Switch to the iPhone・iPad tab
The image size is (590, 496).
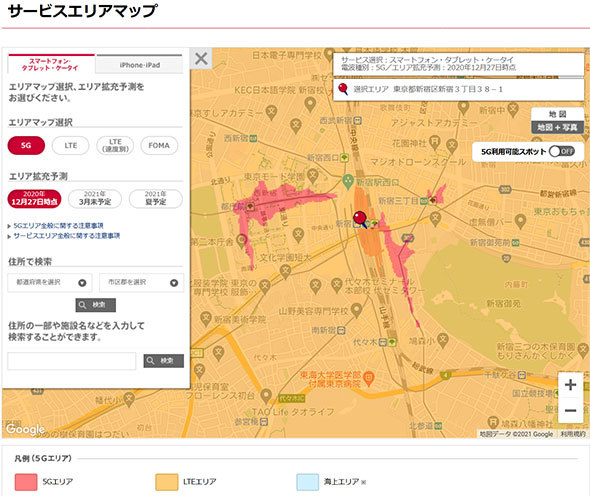pos(140,65)
